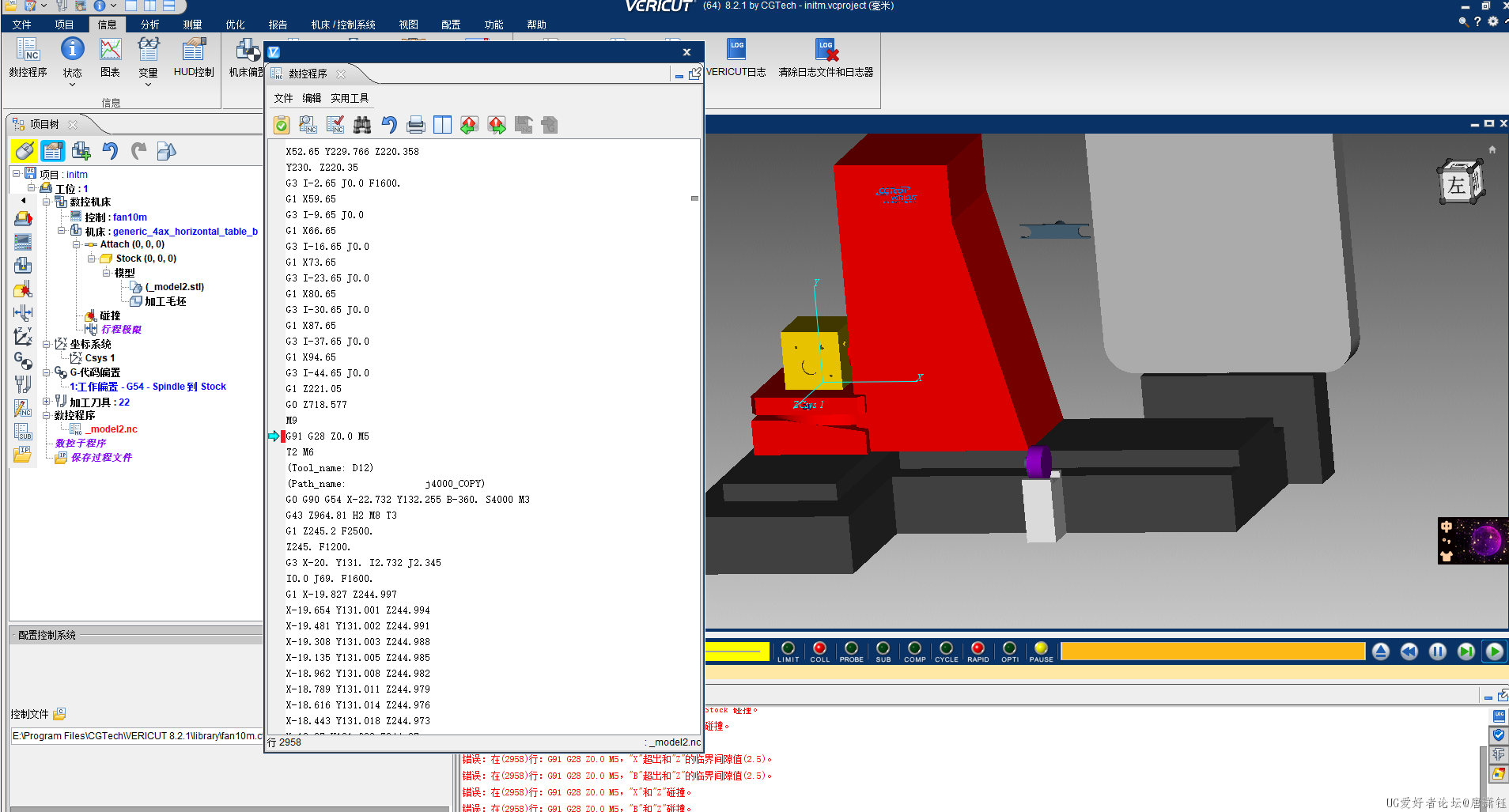The width and height of the screenshot is (1509, 812).
Task: Click the undo arrow in NC editor toolbar
Action: [389, 125]
